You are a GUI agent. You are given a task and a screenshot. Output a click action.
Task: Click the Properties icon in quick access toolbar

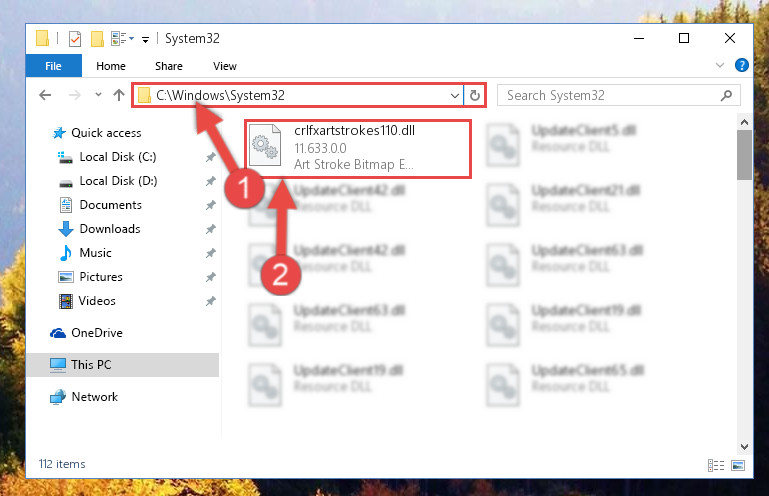point(75,38)
